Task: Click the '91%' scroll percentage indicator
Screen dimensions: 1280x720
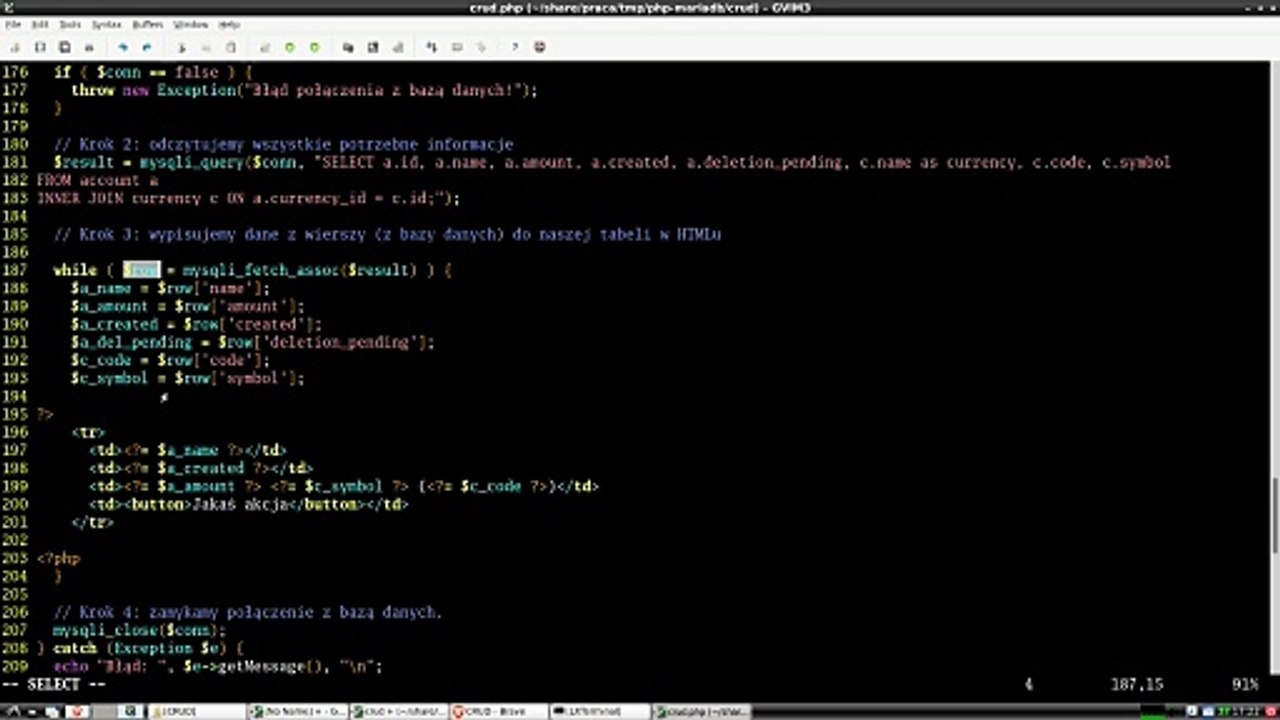Action: [x=1245, y=685]
